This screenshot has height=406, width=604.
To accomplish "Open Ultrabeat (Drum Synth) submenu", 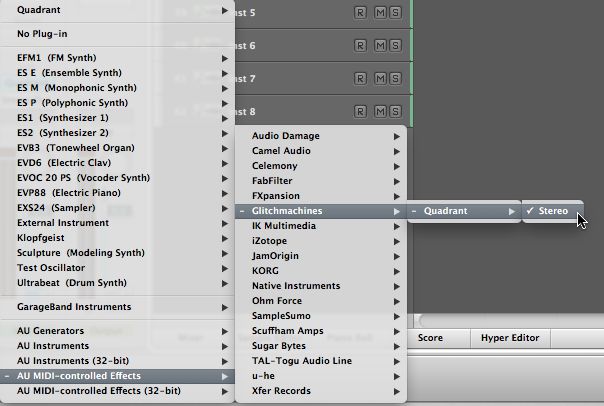I will (117, 283).
